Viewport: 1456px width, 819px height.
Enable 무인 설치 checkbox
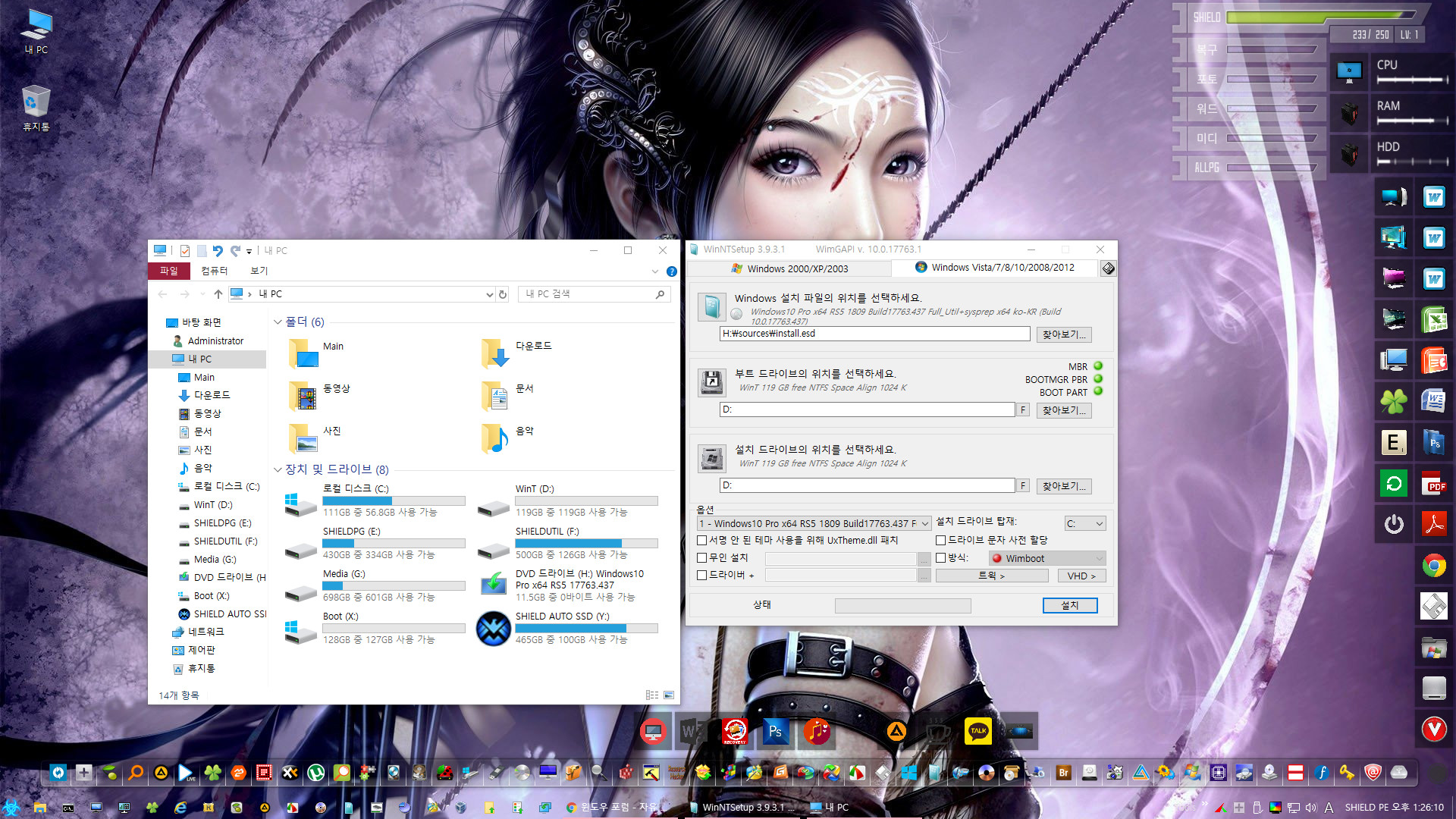click(x=702, y=558)
